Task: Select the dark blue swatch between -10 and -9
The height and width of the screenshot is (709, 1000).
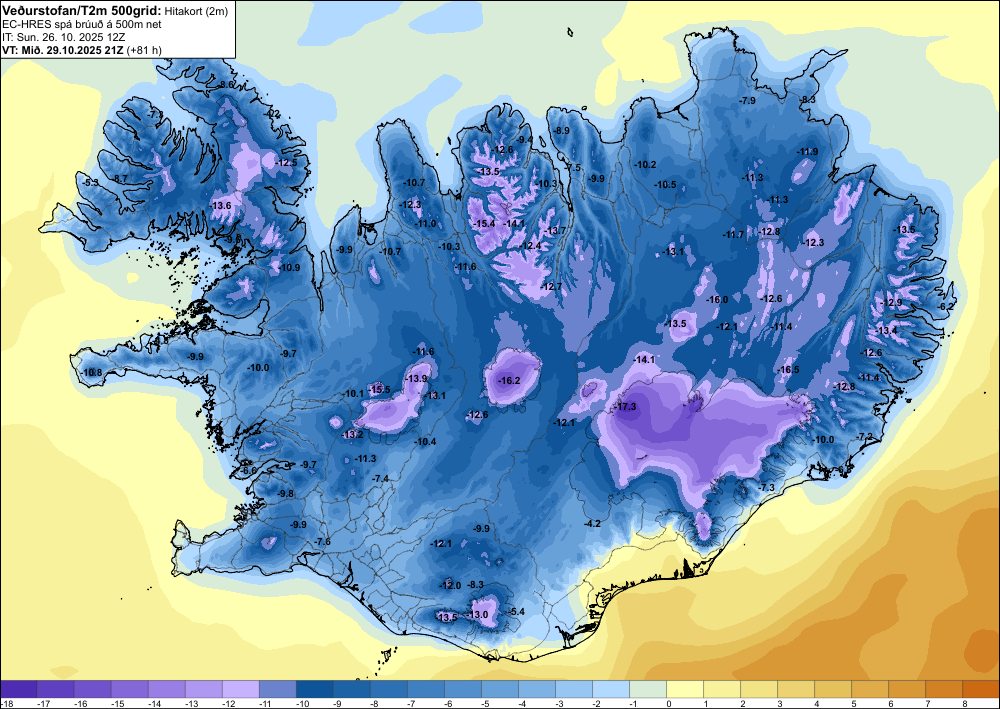Action: [314, 689]
